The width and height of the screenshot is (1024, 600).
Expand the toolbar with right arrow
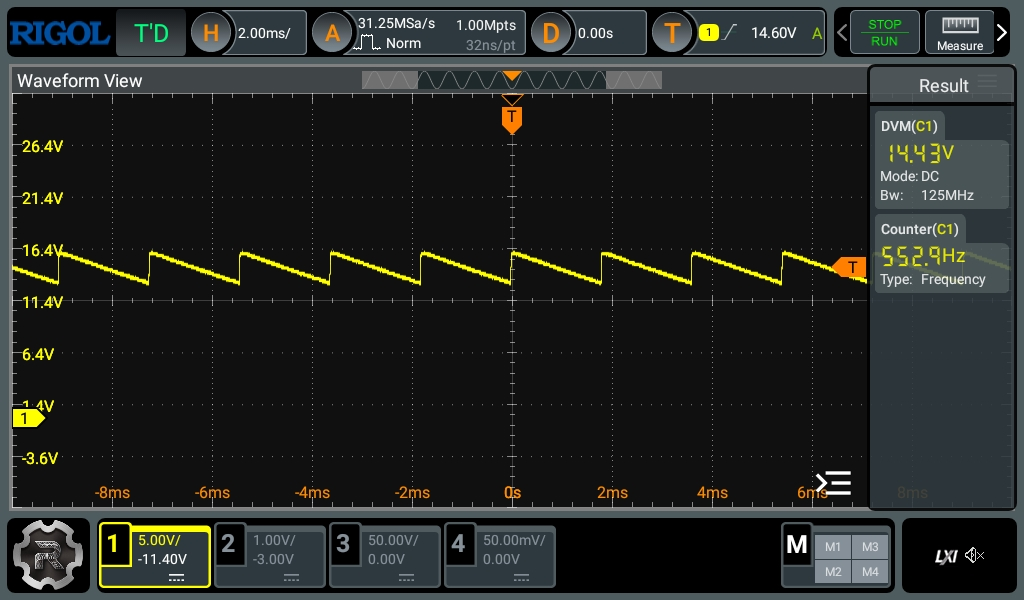click(x=1003, y=33)
